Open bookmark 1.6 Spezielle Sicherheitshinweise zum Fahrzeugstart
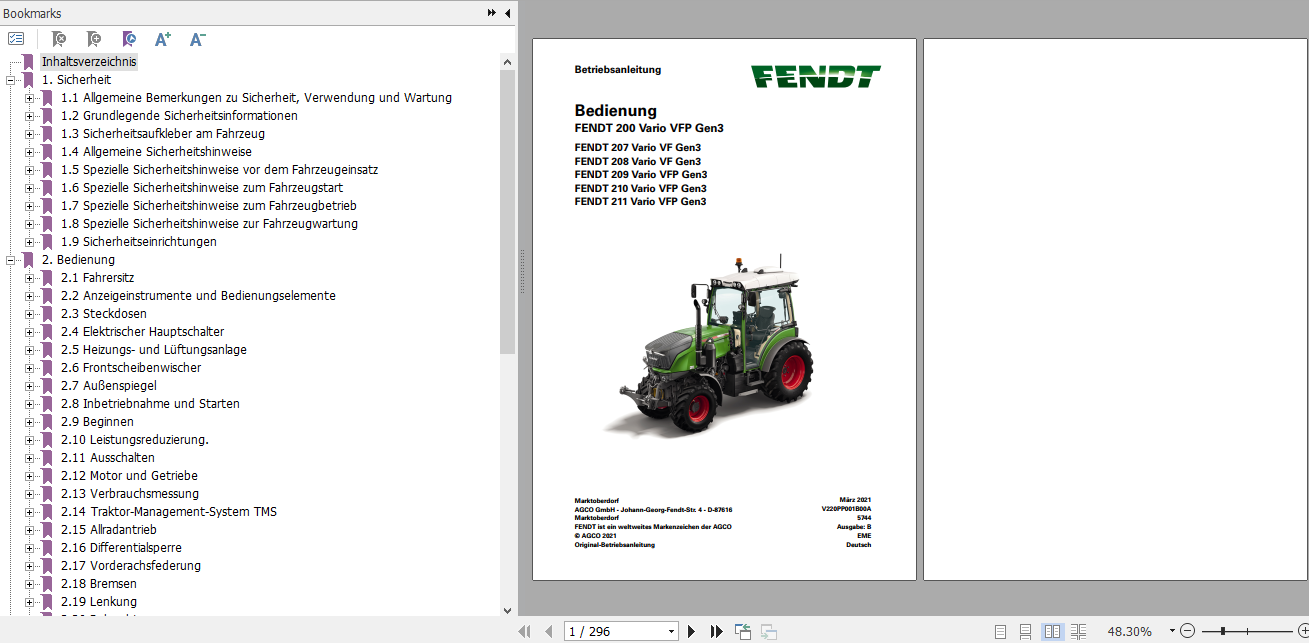Viewport: 1309px width, 643px height. click(x=202, y=188)
